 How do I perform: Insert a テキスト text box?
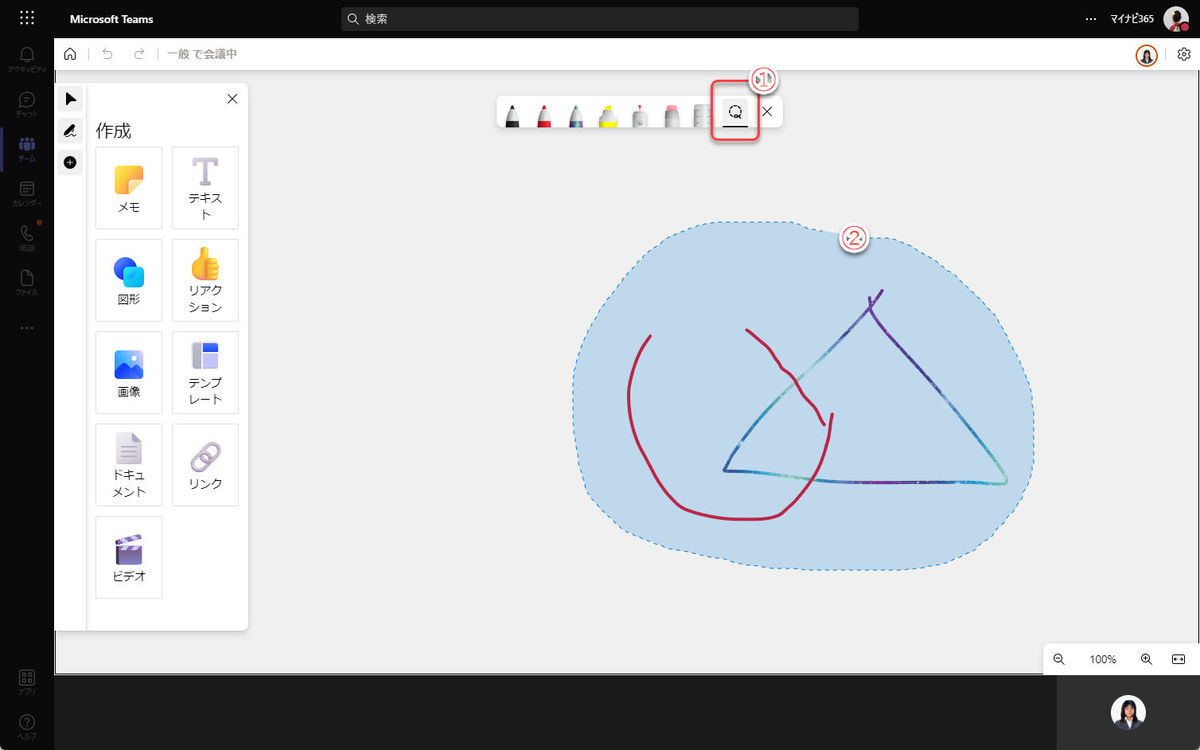click(205, 188)
